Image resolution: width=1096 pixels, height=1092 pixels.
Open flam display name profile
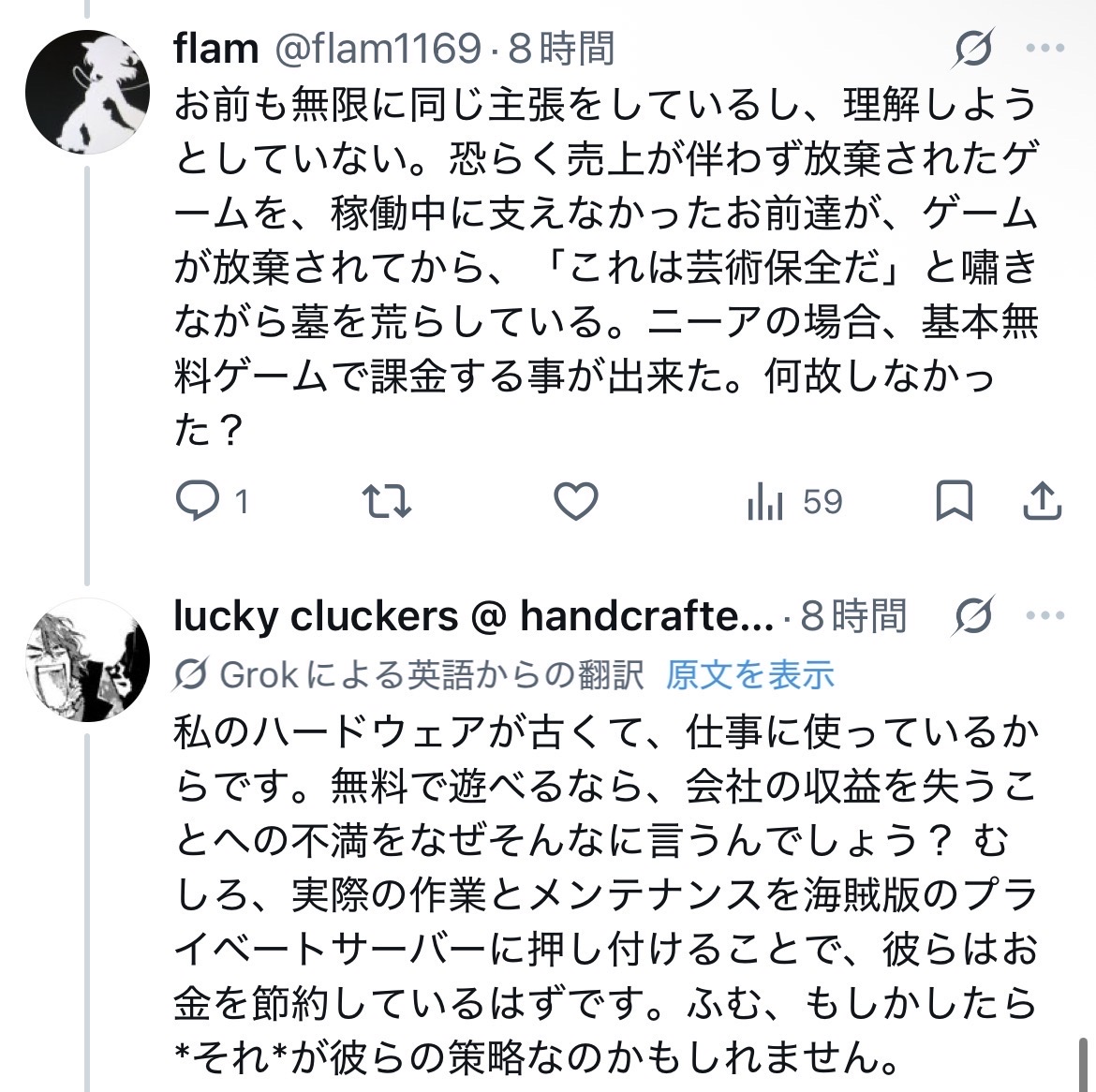[x=215, y=49]
